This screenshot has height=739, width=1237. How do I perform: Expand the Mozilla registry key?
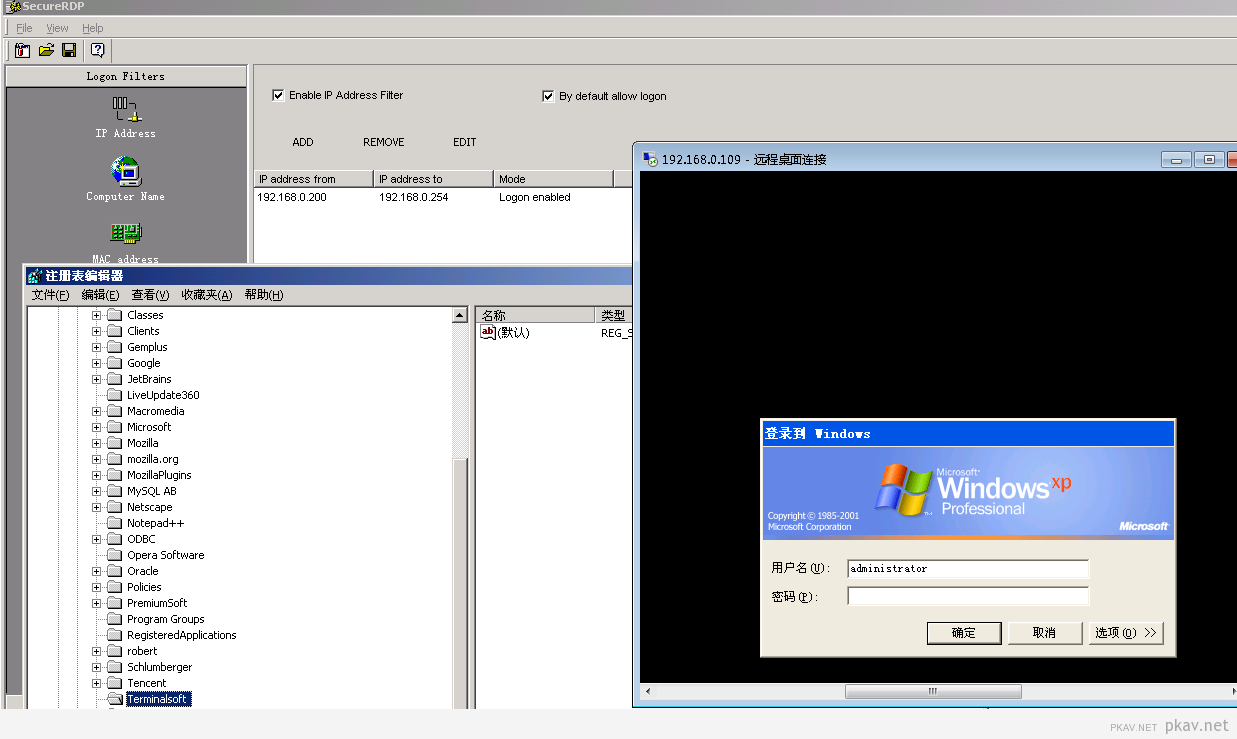tap(97, 443)
